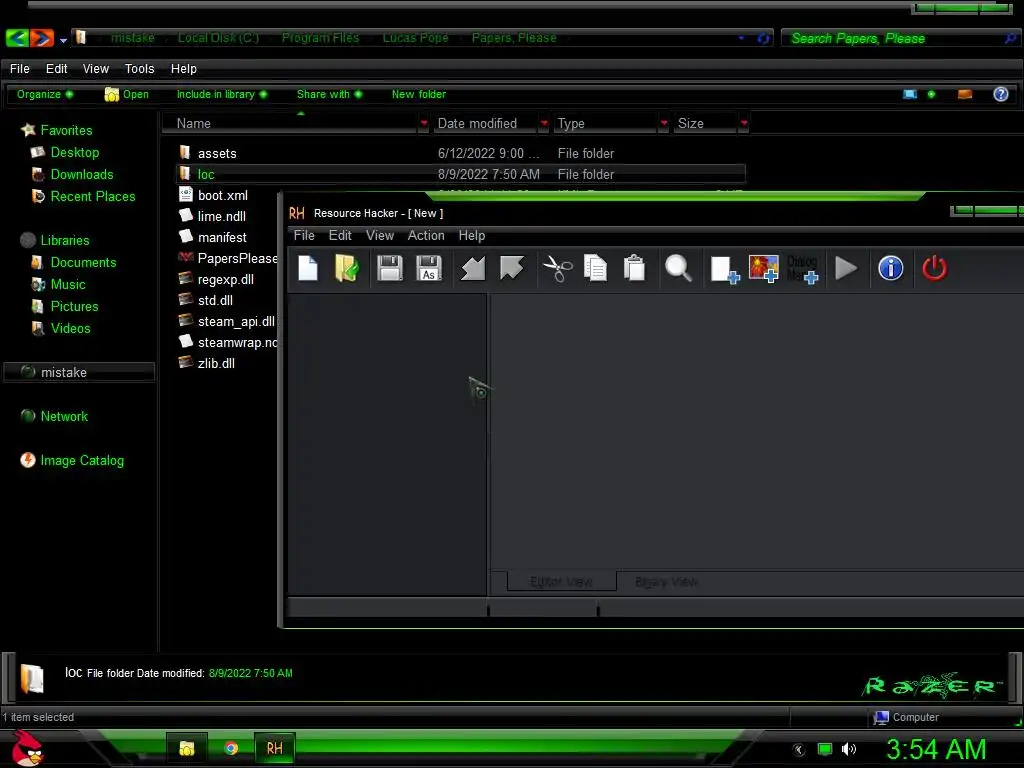Open Resource Hacker Edit menu
This screenshot has height=768, width=1024.
(340, 236)
